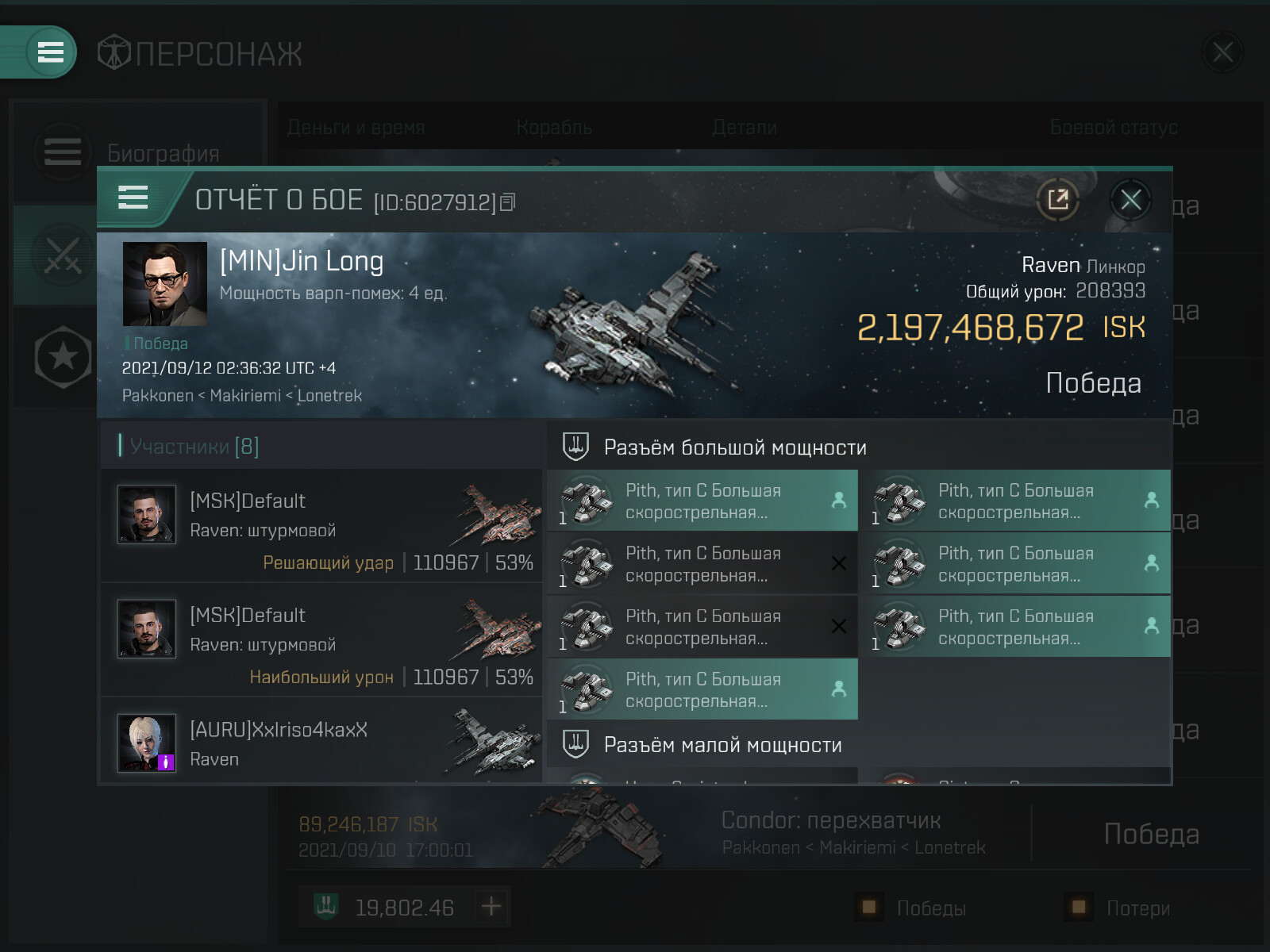Switch to the Боевой статус tab

click(1113, 128)
